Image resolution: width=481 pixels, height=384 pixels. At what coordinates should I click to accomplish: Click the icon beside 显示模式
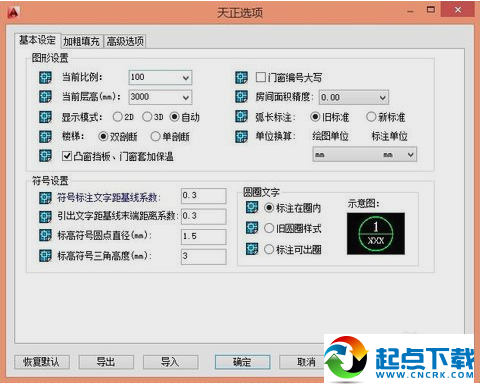[45, 117]
